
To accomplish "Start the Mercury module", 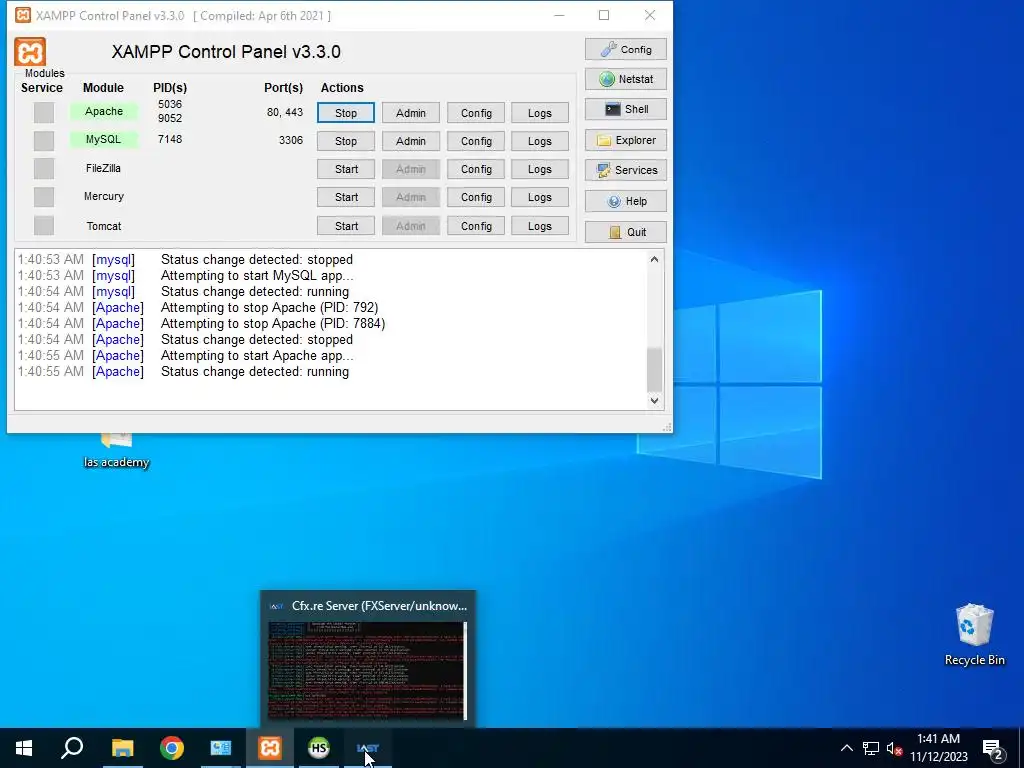I will 346,197.
